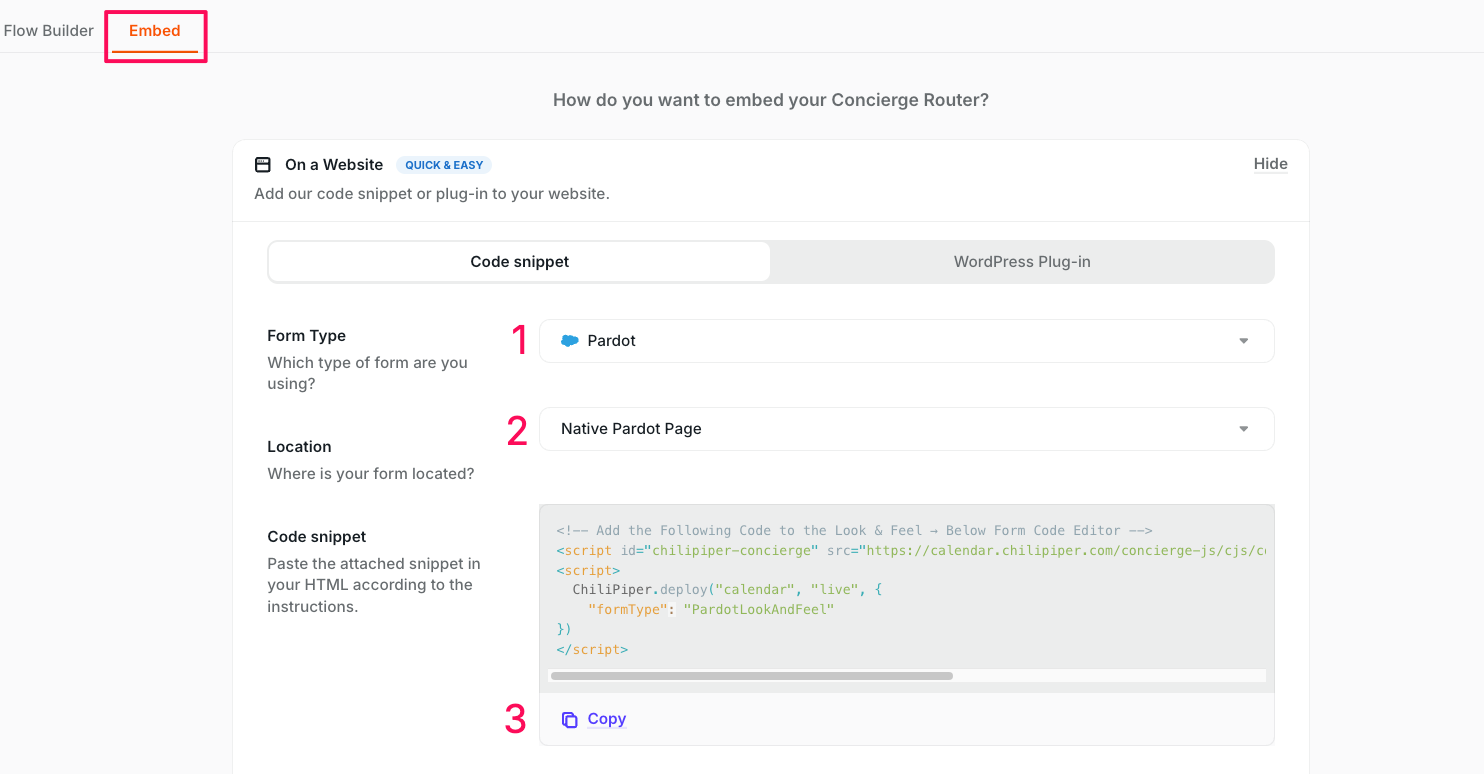Click "Paste the attached snippet" instructions text

coord(374,585)
